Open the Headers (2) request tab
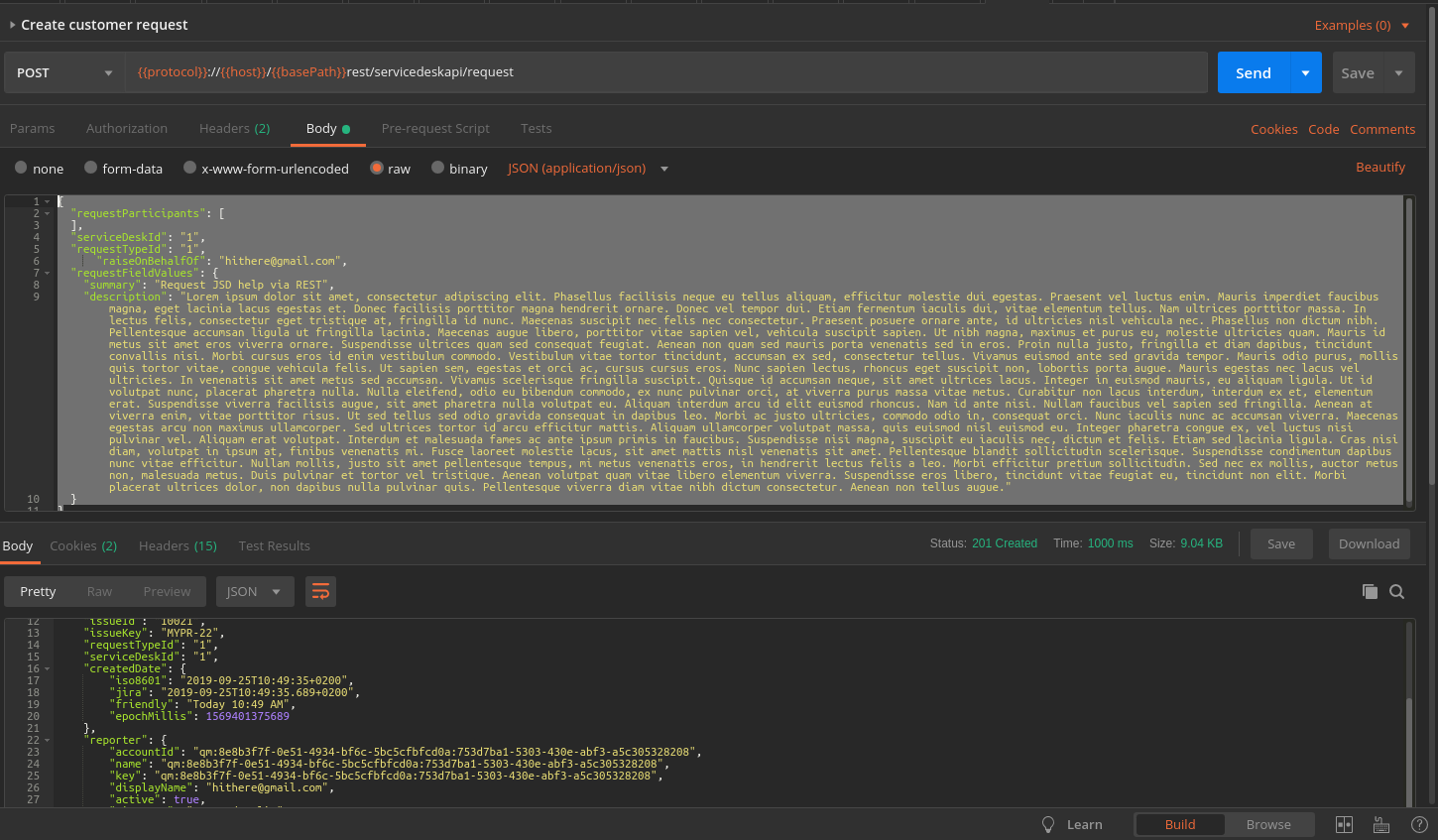 [x=234, y=129]
